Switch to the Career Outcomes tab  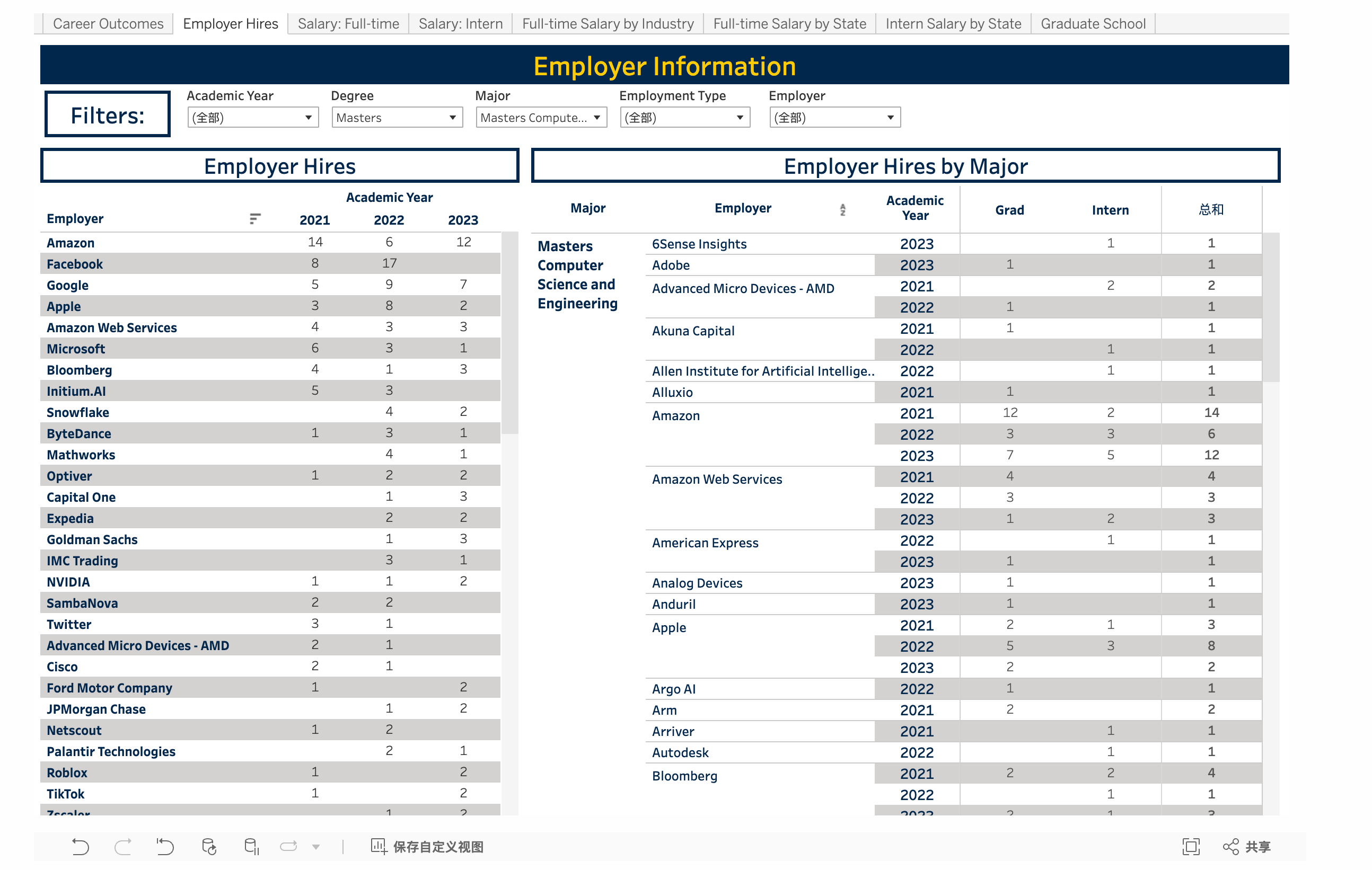tap(108, 24)
